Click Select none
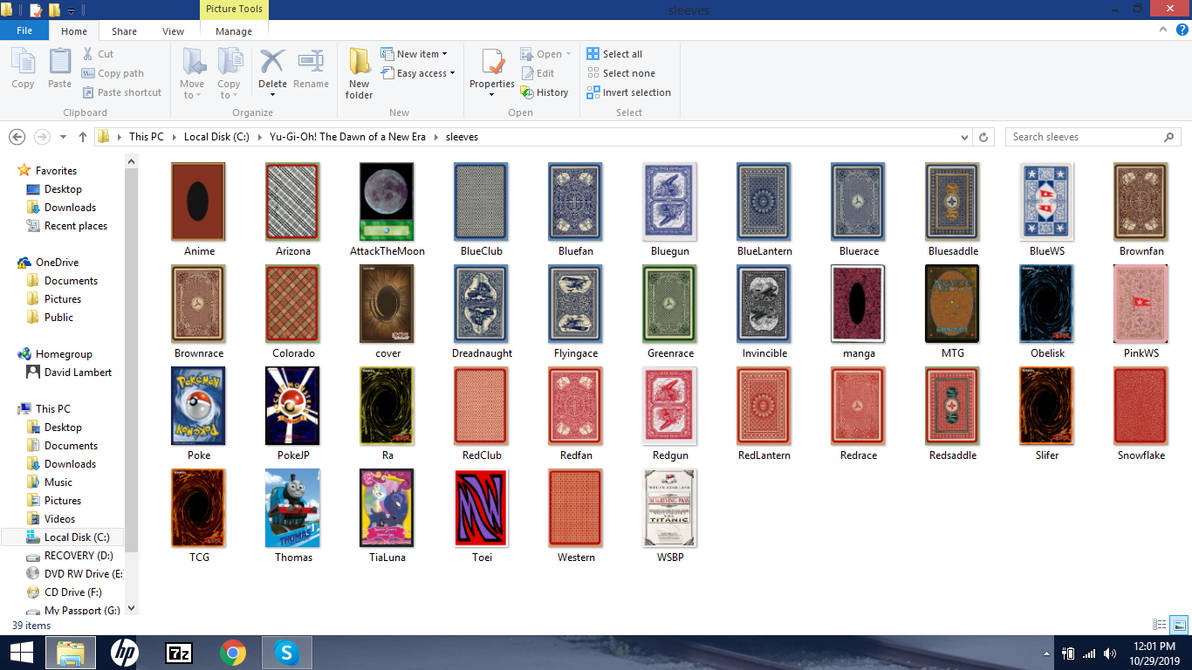This screenshot has height=670, width=1192. click(x=621, y=73)
